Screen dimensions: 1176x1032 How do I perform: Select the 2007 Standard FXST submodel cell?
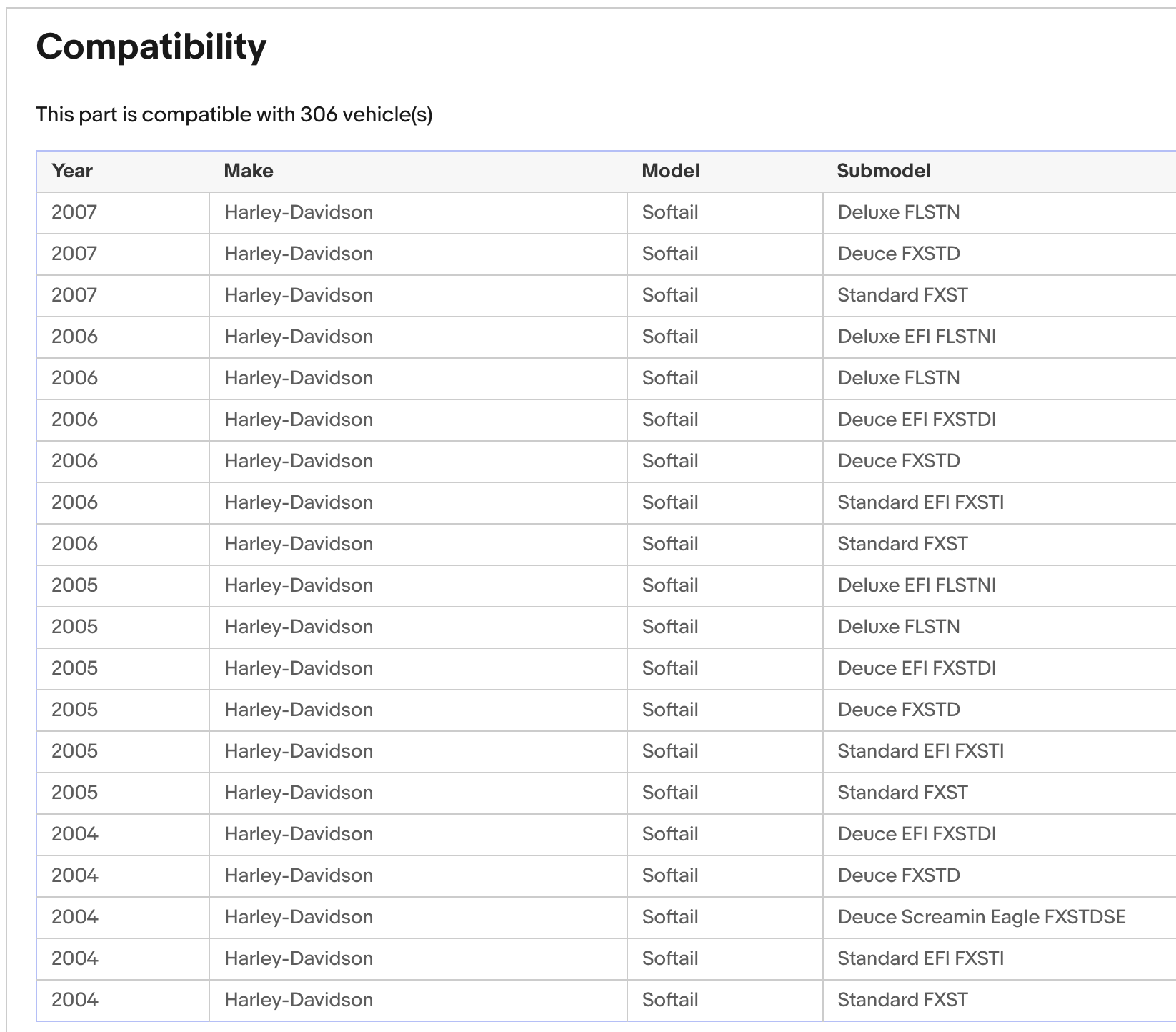pyautogui.click(x=902, y=295)
